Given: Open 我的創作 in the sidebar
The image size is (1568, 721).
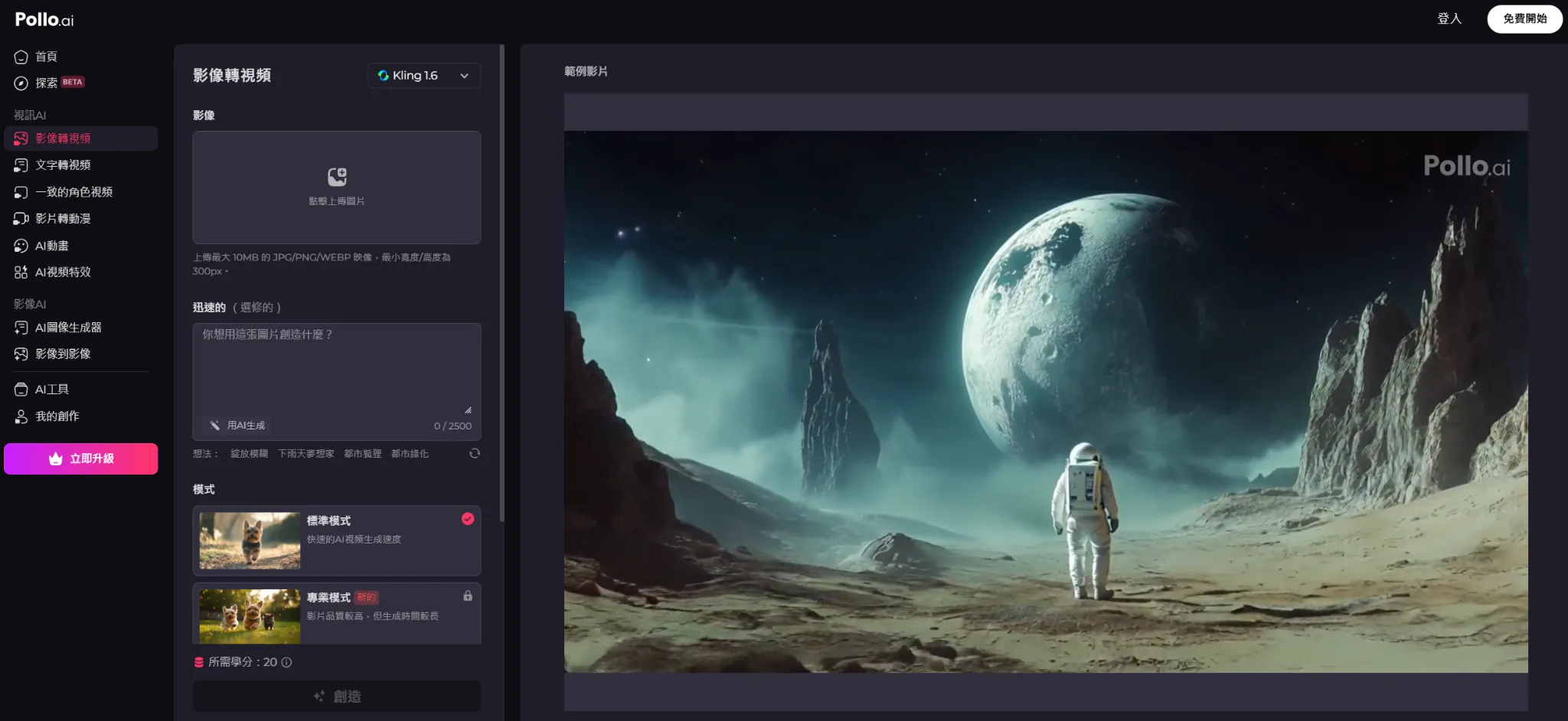Looking at the screenshot, I should coord(57,416).
